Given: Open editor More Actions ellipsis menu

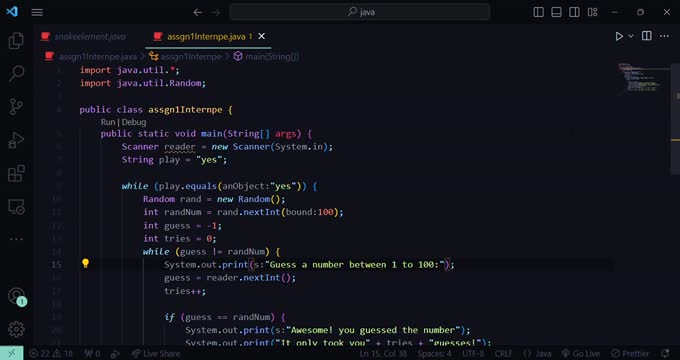Looking at the screenshot, I should coord(664,36).
